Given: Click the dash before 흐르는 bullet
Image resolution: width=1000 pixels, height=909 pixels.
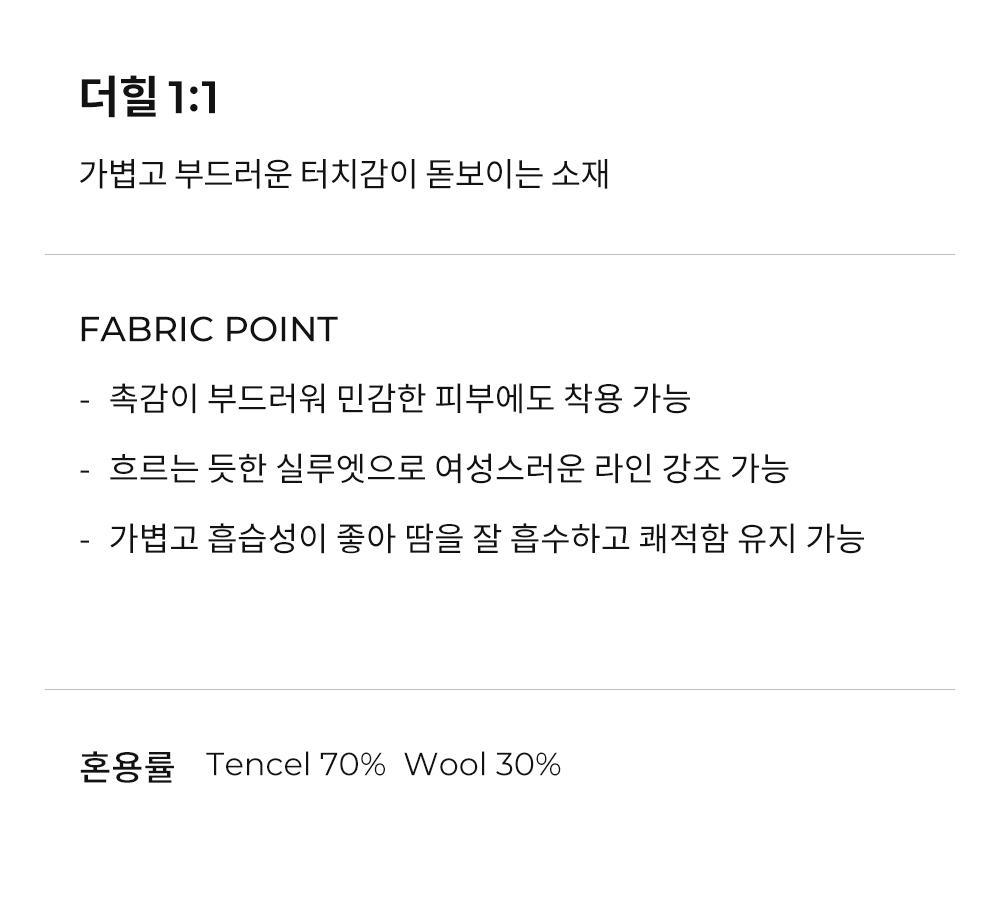Looking at the screenshot, I should click(84, 471).
